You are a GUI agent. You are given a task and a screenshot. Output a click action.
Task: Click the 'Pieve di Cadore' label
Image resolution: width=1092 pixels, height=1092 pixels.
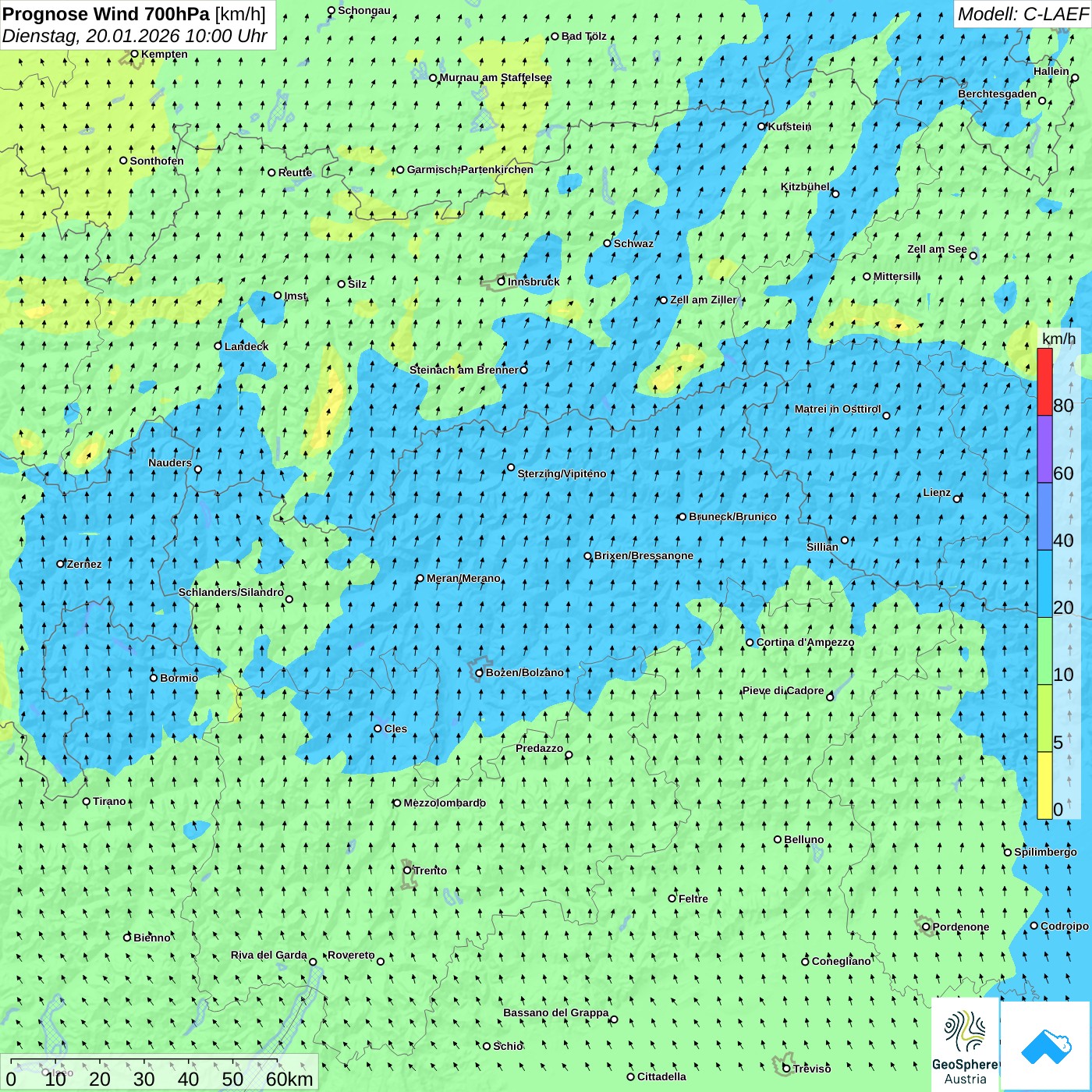pyautogui.click(x=783, y=690)
